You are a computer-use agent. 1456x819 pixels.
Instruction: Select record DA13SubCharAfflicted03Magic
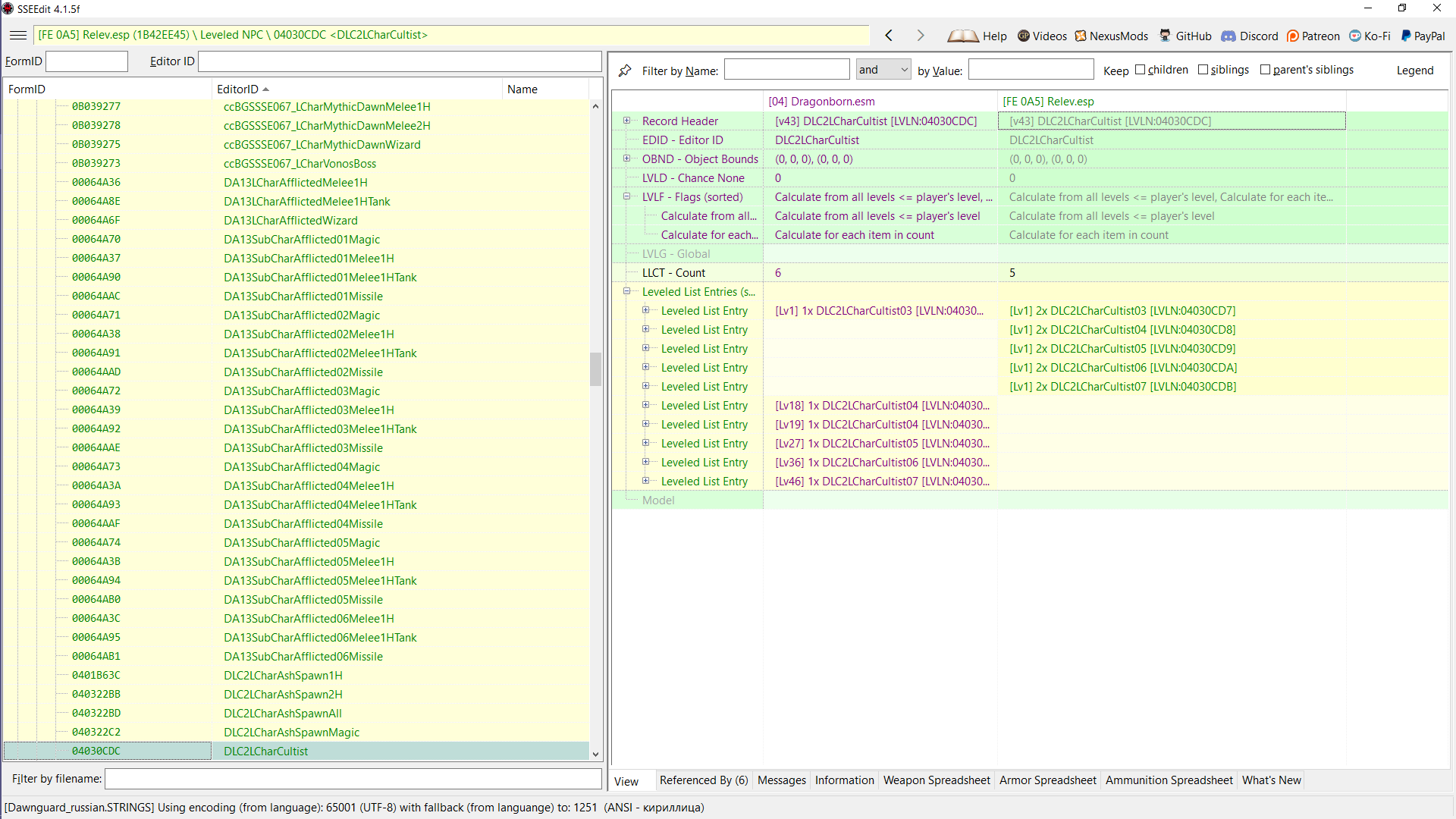point(302,391)
